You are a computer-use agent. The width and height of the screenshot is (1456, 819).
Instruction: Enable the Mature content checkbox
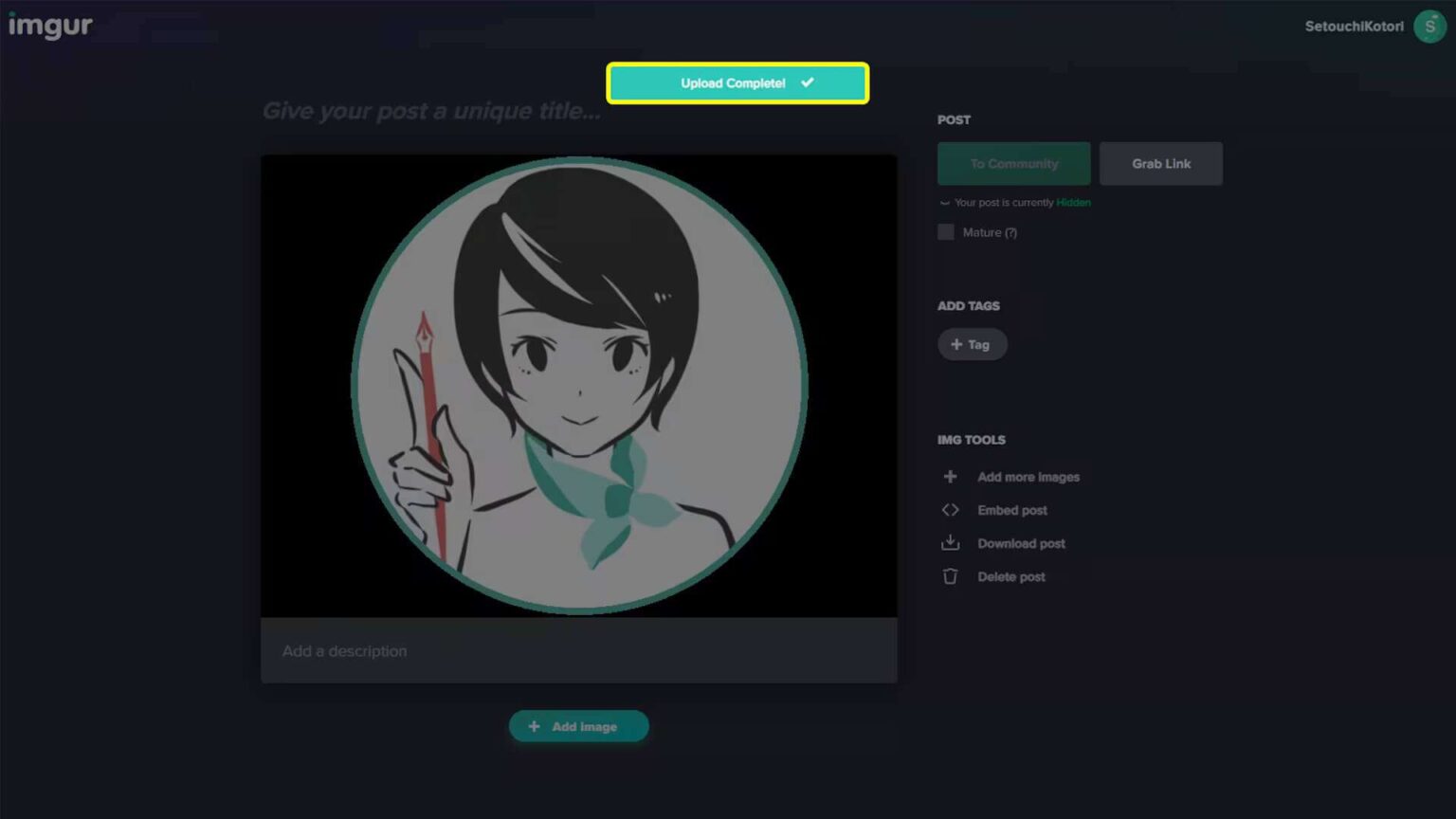click(x=945, y=232)
